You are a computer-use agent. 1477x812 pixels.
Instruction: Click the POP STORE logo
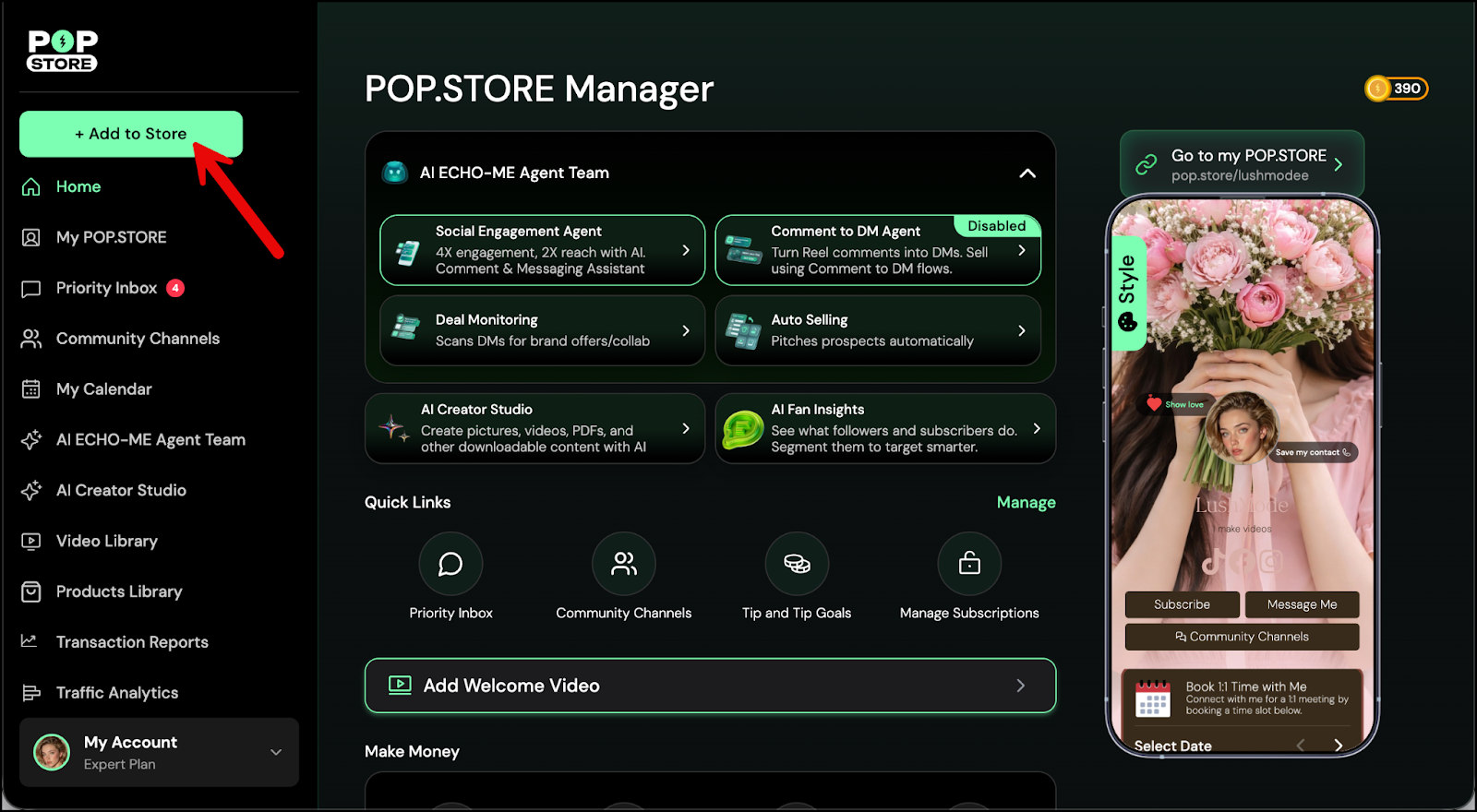63,51
